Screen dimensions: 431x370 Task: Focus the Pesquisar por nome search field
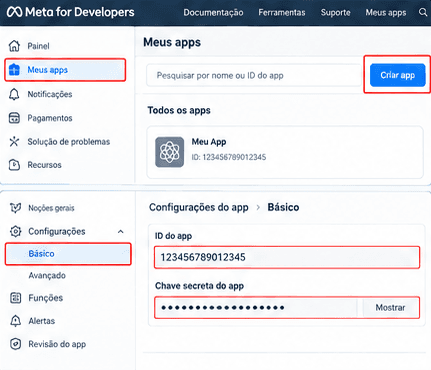[254, 76]
